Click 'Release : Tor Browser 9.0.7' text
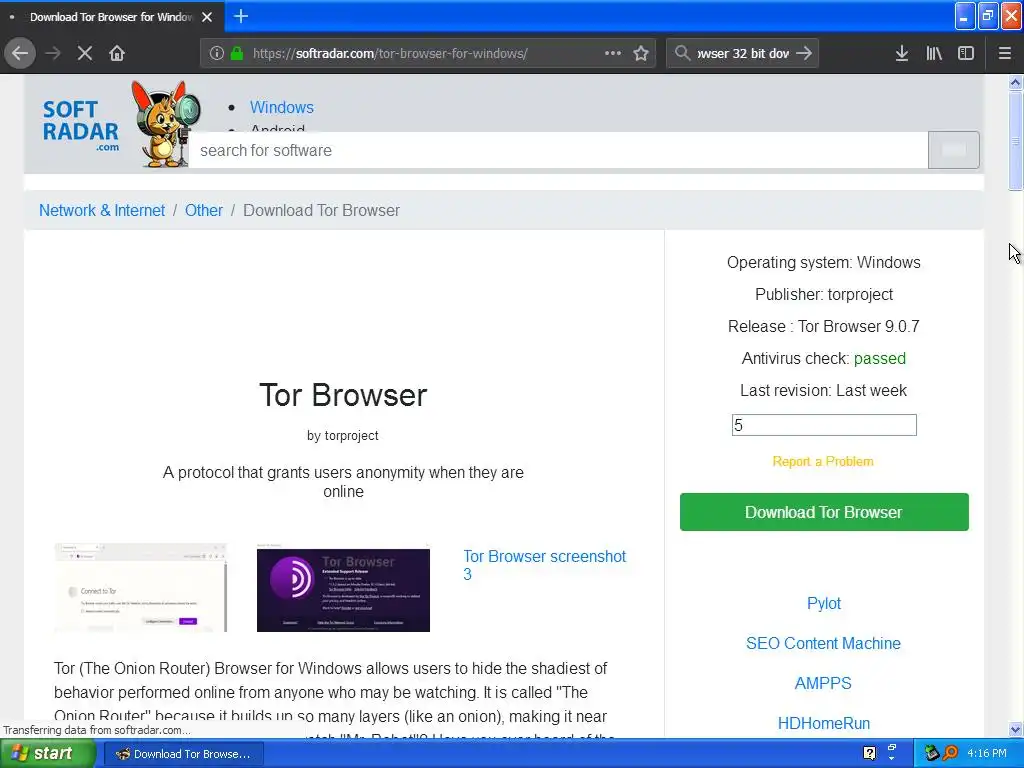The image size is (1024, 768). point(824,327)
